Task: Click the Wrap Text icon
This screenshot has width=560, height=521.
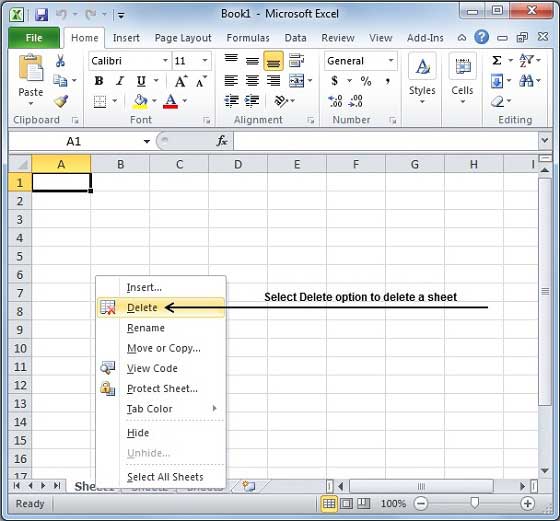Action: (296, 60)
